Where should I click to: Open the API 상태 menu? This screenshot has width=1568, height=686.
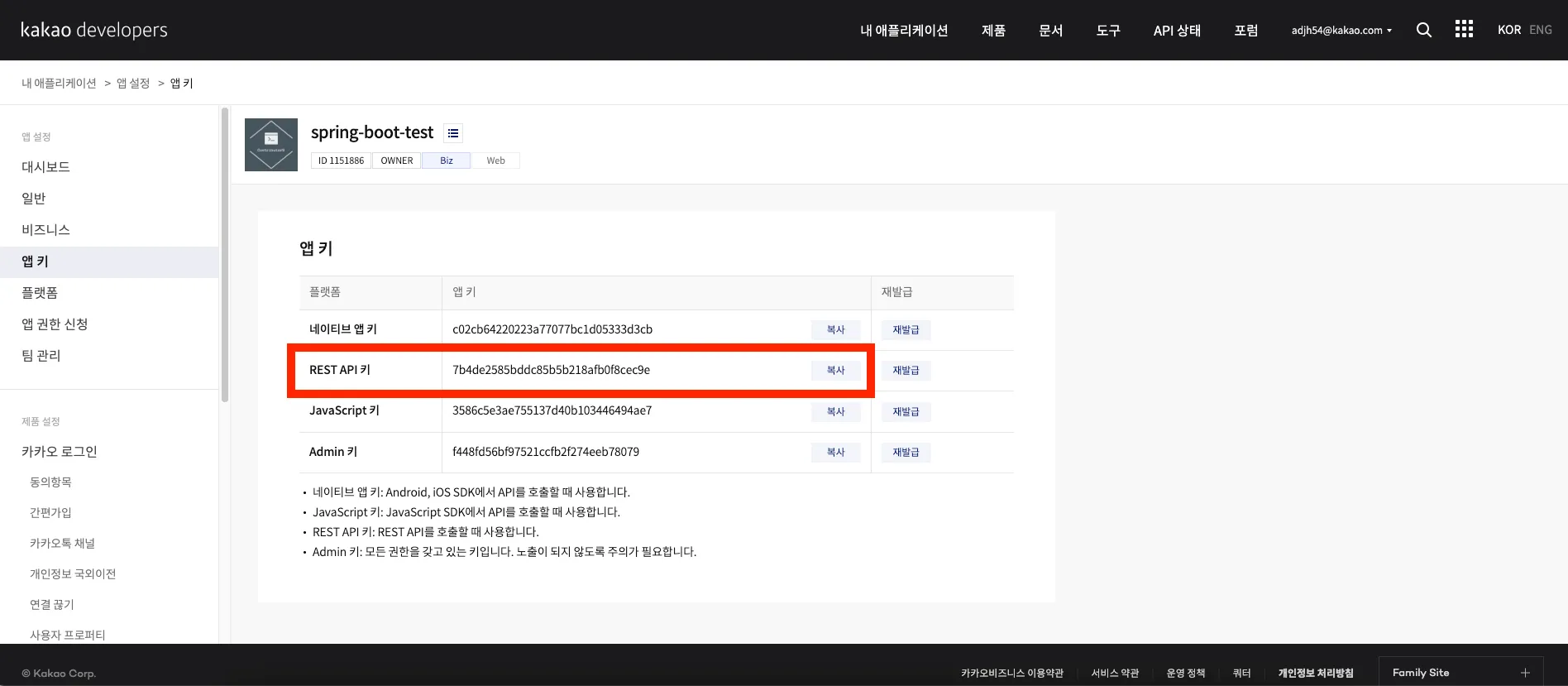(1177, 30)
